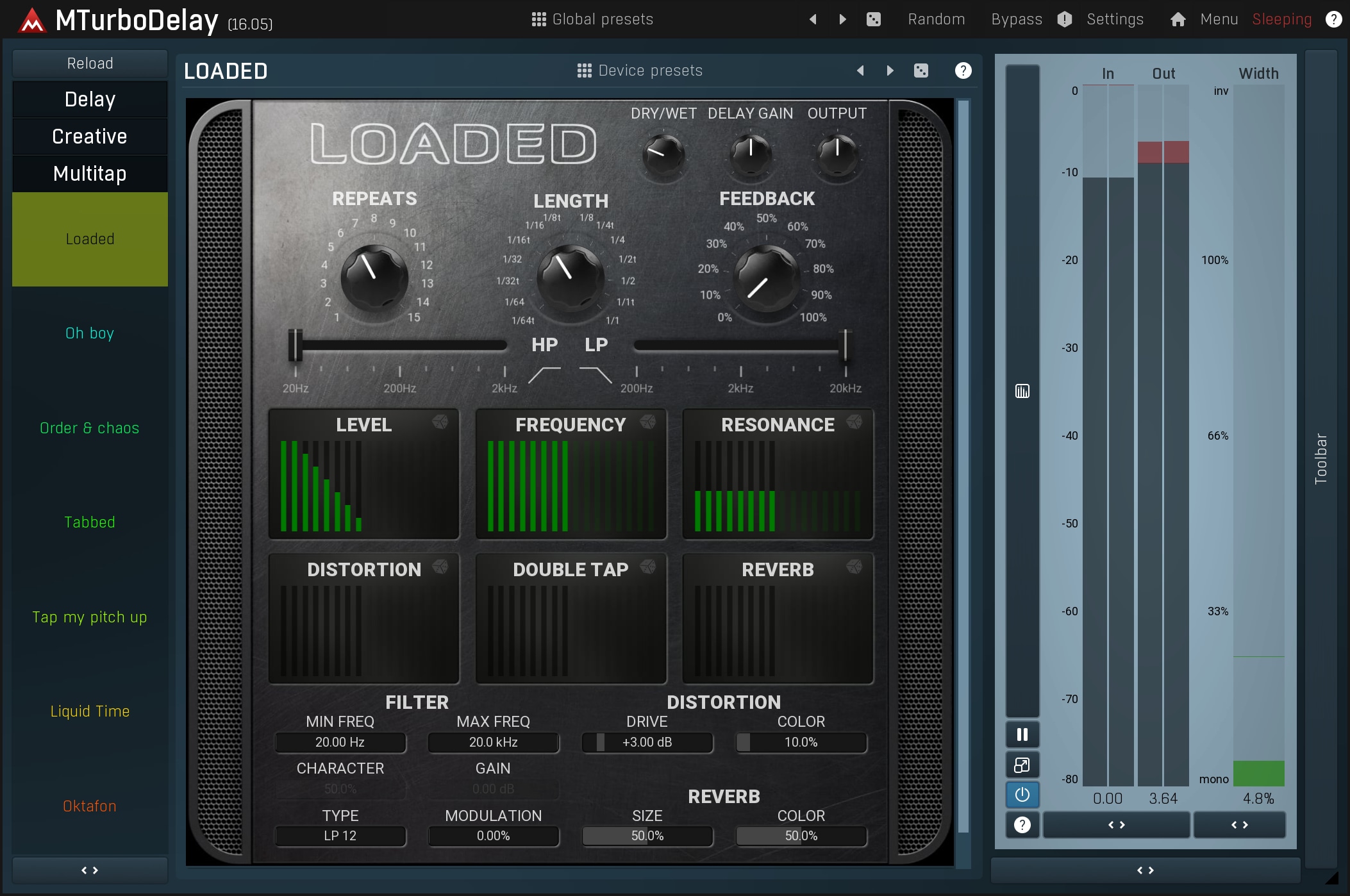Image resolution: width=1350 pixels, height=896 pixels.
Task: Go to next global preset
Action: coord(843,19)
